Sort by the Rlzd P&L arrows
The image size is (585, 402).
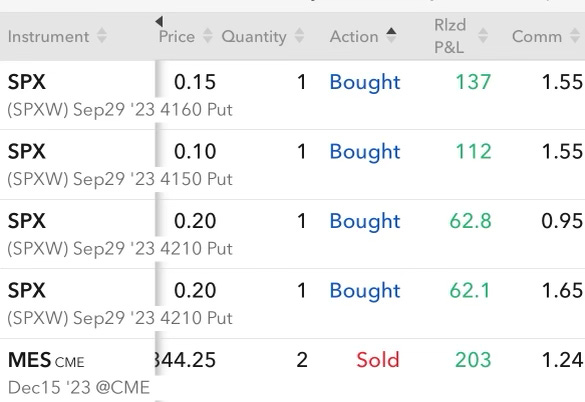click(483, 36)
